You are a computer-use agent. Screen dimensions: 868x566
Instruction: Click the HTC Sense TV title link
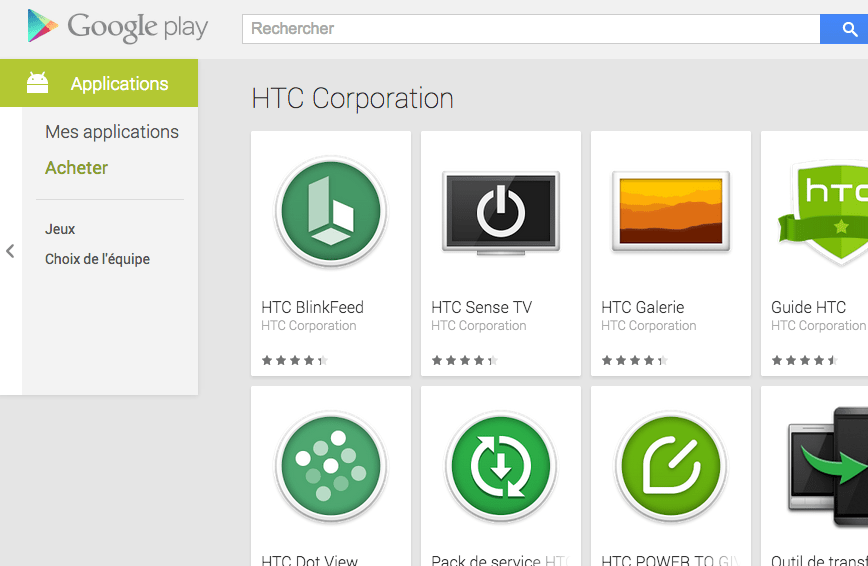click(482, 307)
